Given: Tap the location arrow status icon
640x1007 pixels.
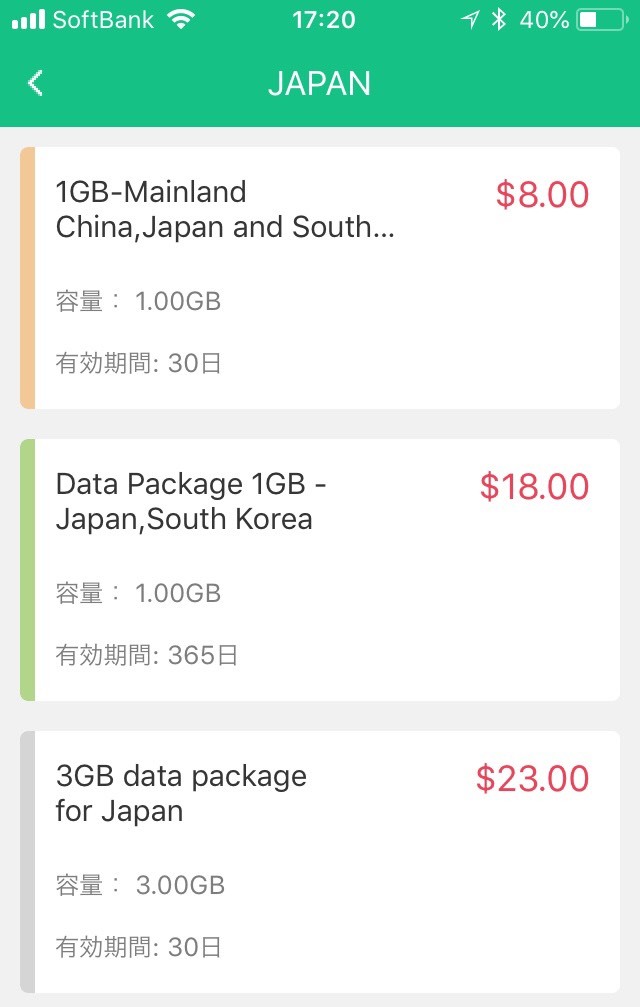Looking at the screenshot, I should click(470, 20).
